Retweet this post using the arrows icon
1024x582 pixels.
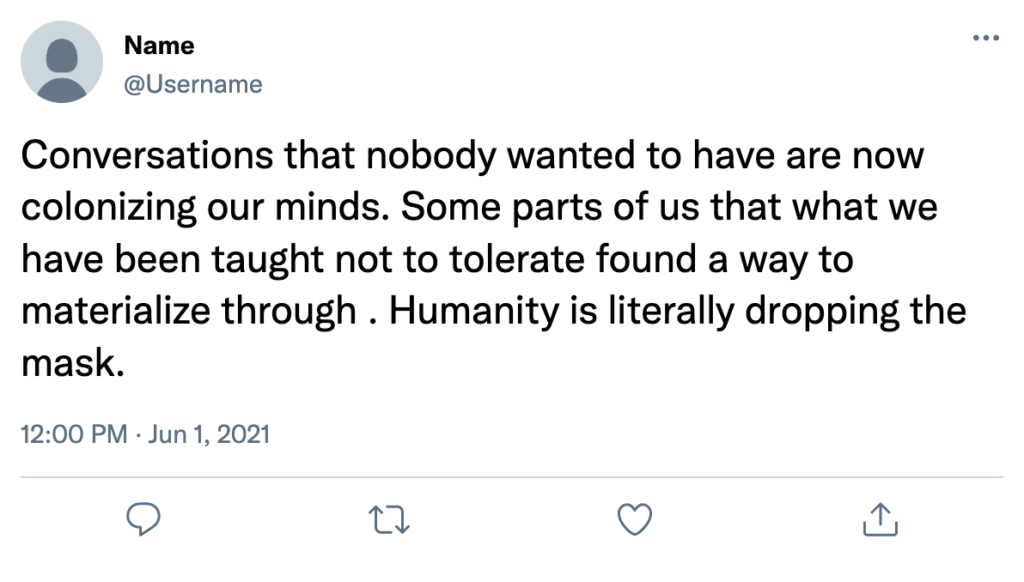[389, 520]
